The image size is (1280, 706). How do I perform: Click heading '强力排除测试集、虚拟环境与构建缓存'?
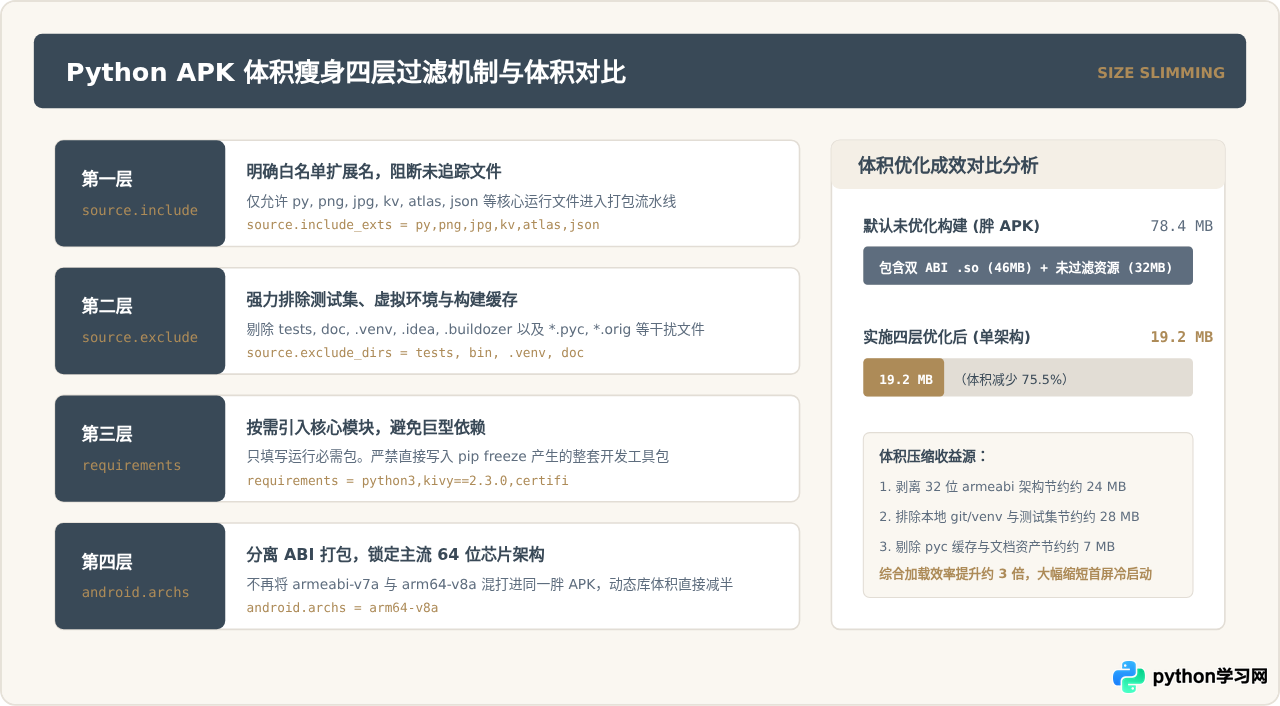coord(382,299)
